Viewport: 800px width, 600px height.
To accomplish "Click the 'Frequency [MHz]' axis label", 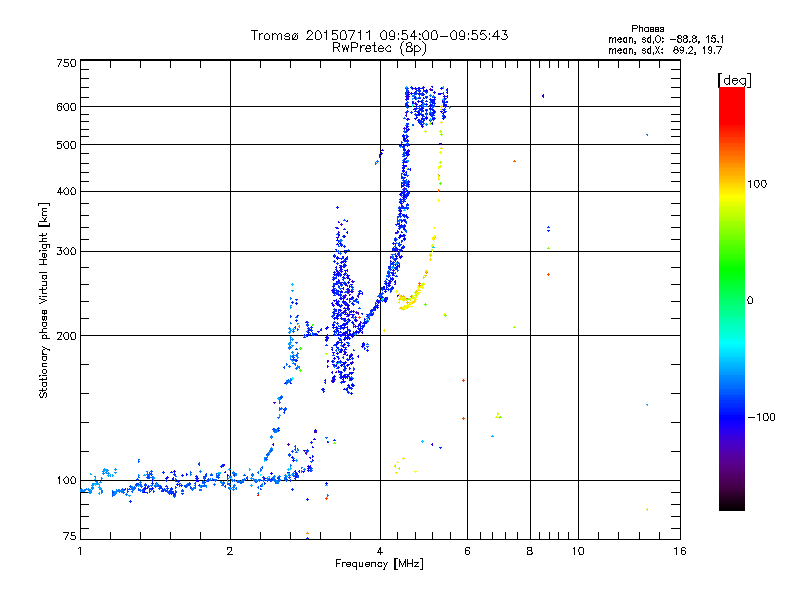I will pyautogui.click(x=379, y=564).
